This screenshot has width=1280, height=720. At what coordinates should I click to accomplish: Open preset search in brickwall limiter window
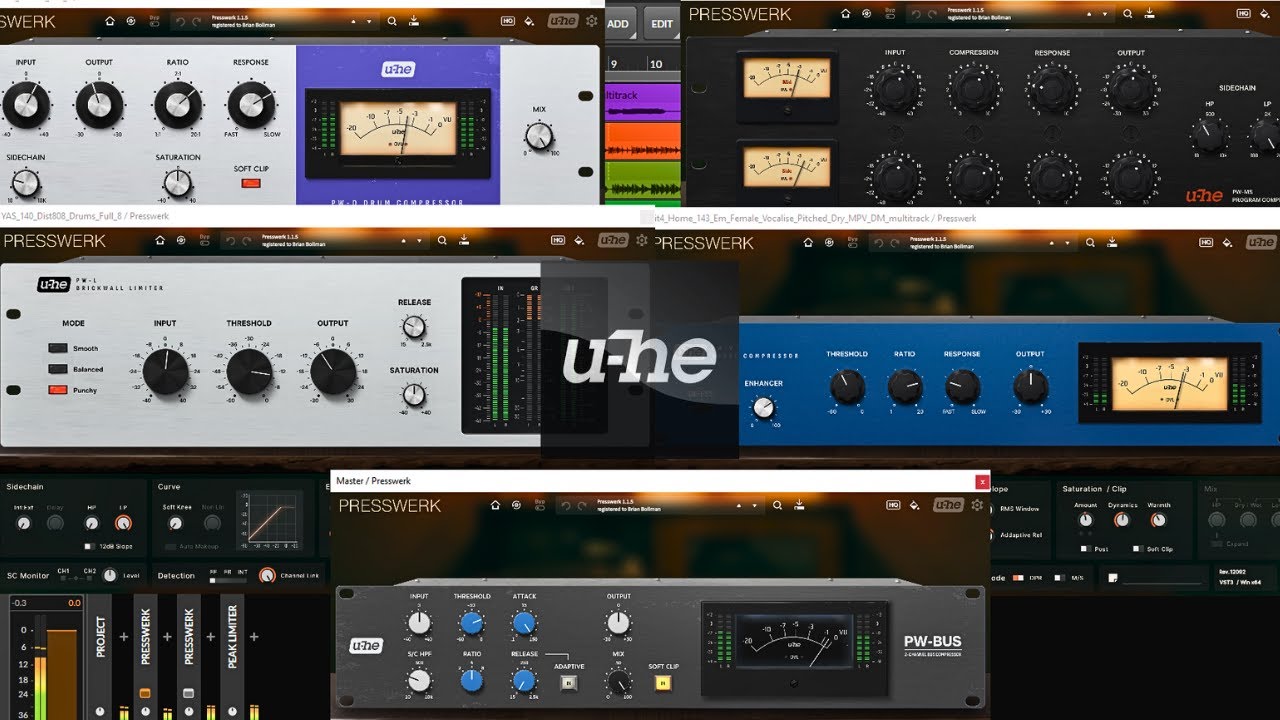442,240
